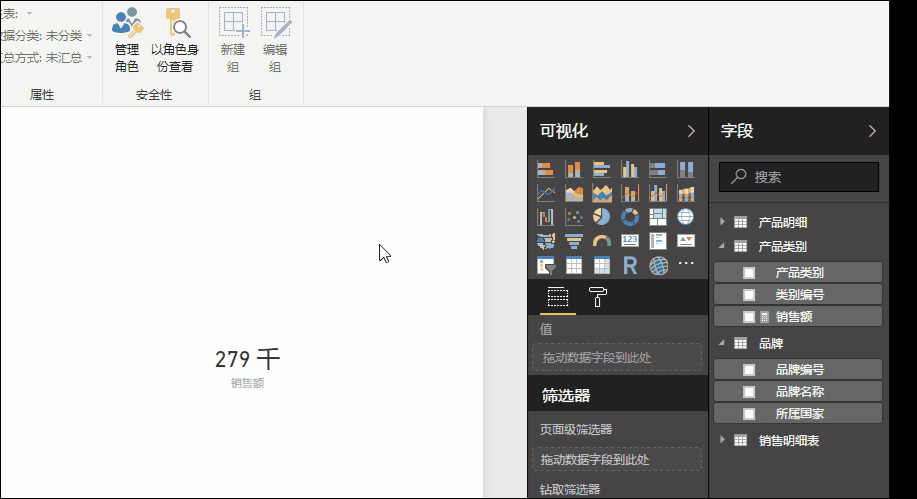Insert a stacked area chart visual
The width and height of the screenshot is (917, 499).
click(601, 193)
